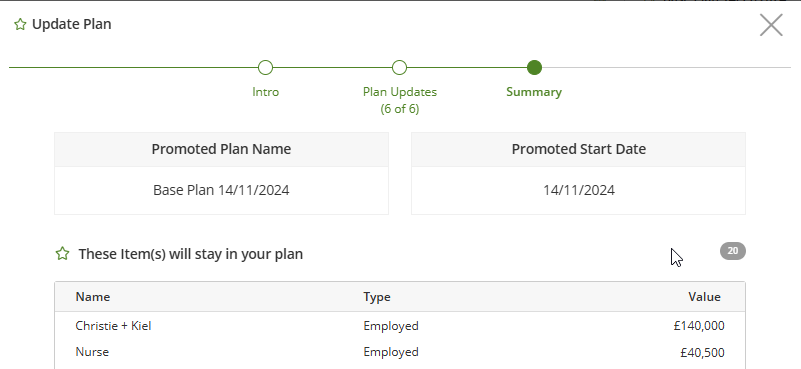Click the star icon next to These Item(s)
The height and width of the screenshot is (369, 801).
coord(62,253)
